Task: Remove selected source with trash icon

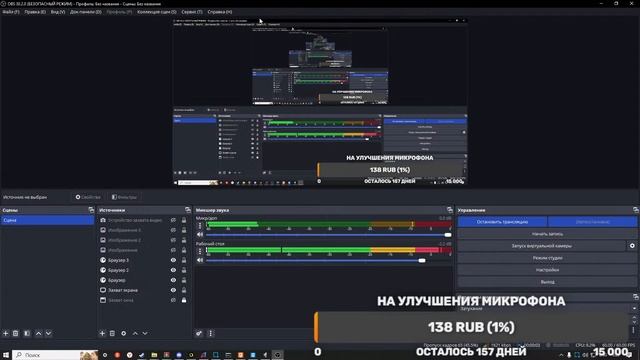Action: tap(112, 333)
